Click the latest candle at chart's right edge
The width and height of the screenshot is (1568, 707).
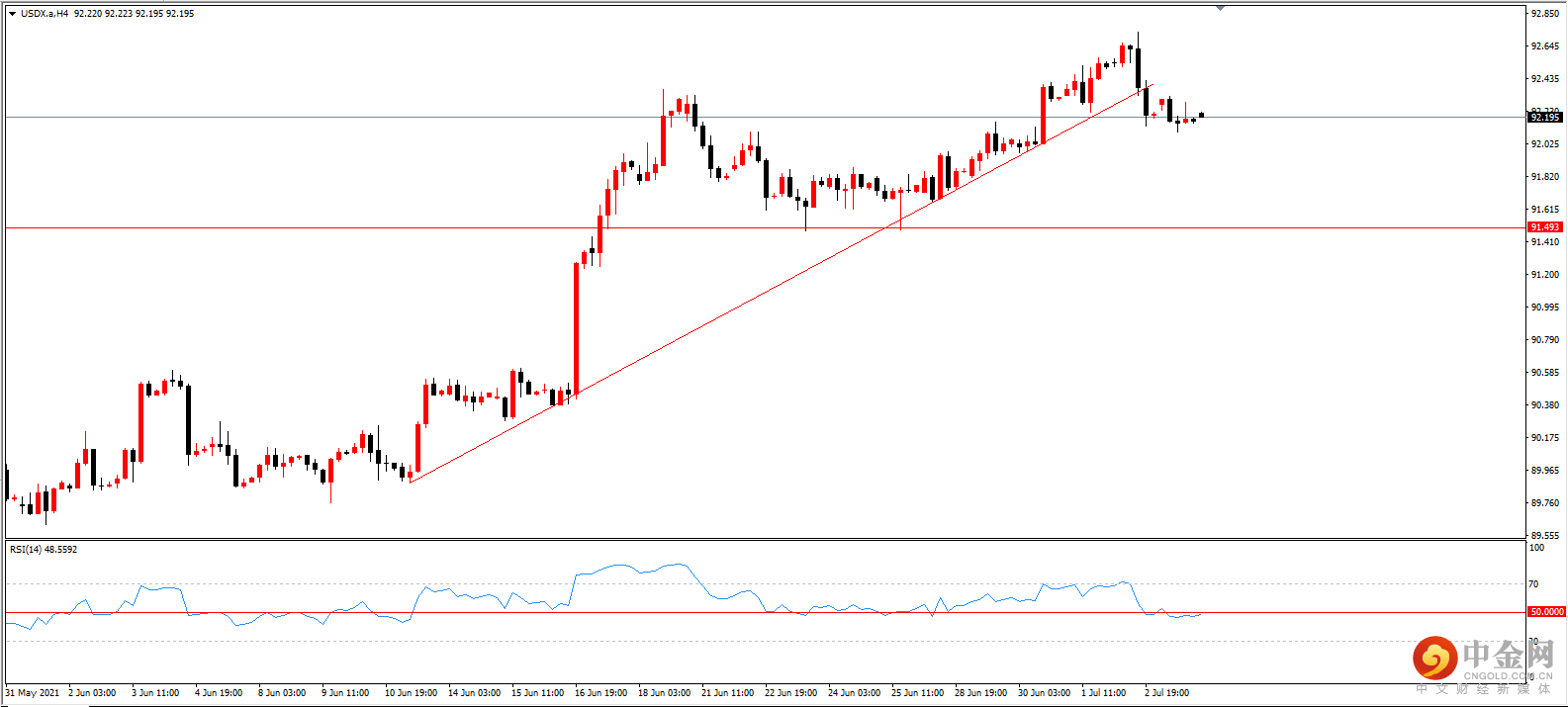[x=1201, y=115]
